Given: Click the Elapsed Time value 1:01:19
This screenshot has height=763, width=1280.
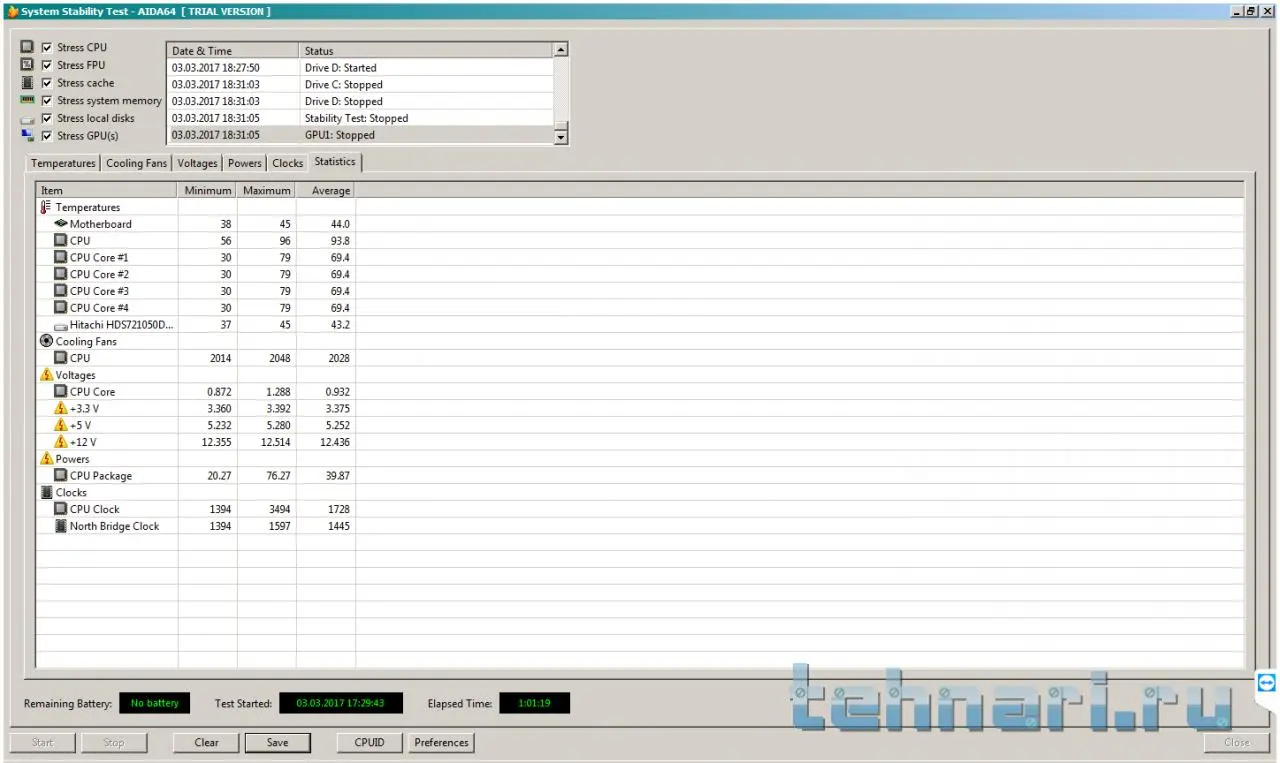Looking at the screenshot, I should click(x=535, y=703).
